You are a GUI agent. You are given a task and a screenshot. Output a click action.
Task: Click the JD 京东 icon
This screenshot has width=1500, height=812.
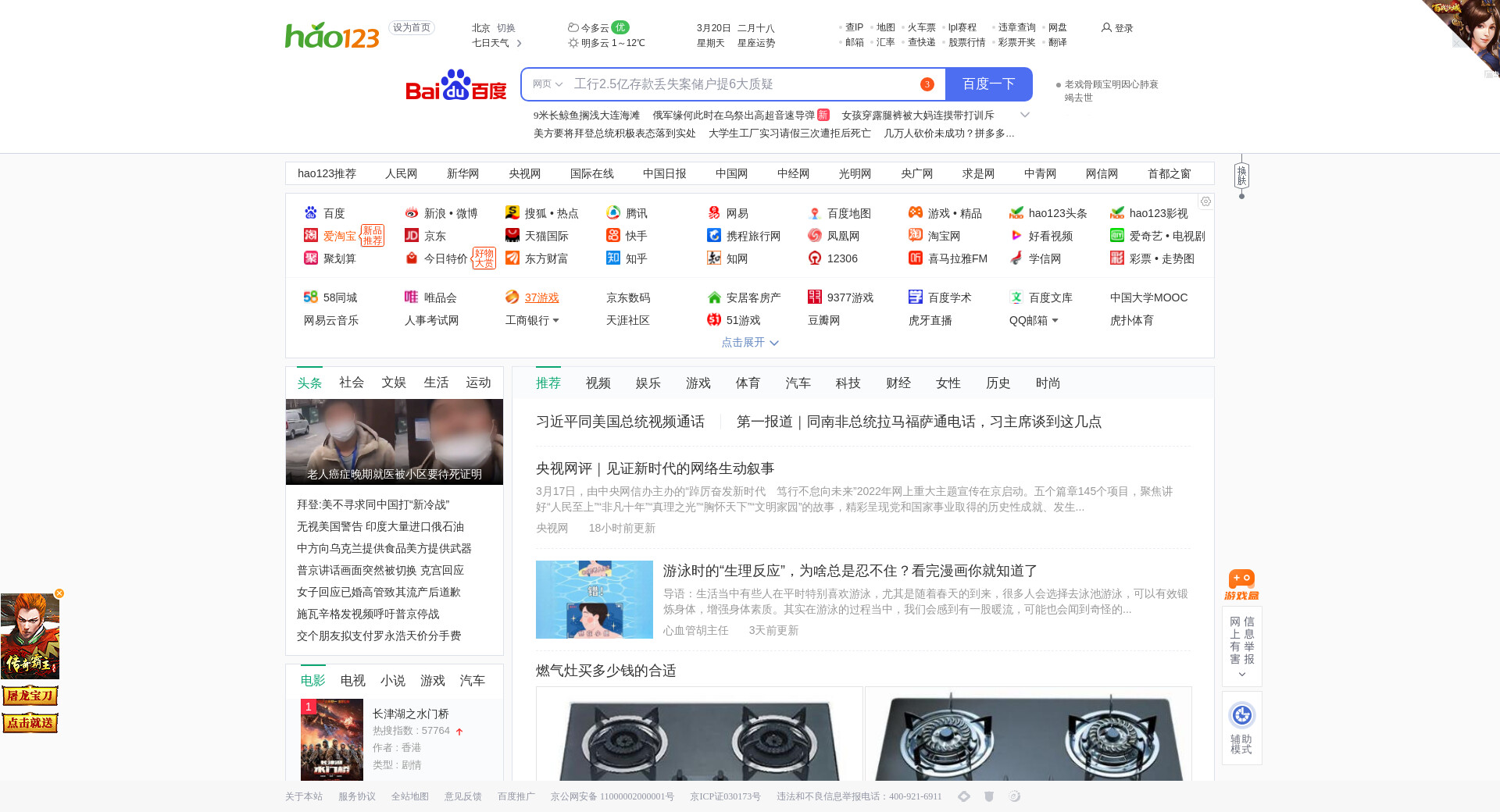click(x=412, y=236)
